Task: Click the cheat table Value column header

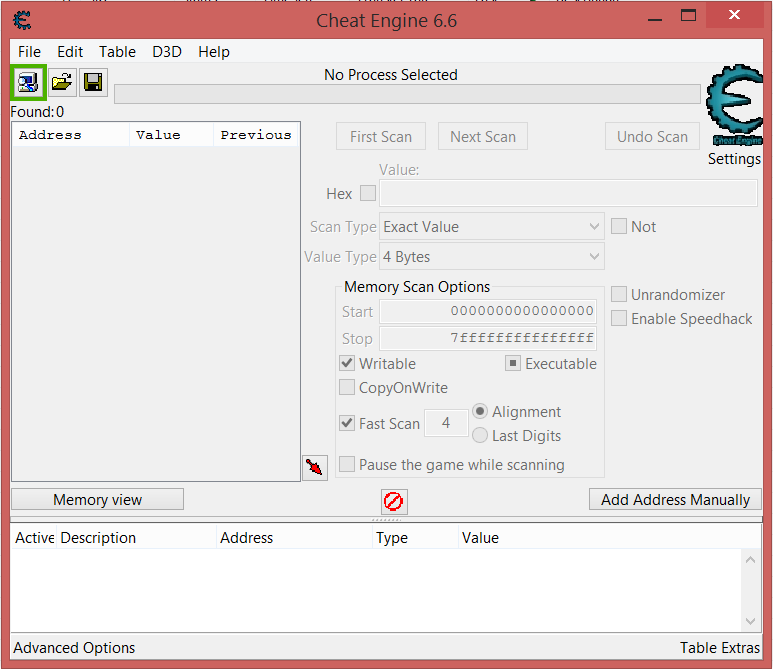Action: click(609, 537)
